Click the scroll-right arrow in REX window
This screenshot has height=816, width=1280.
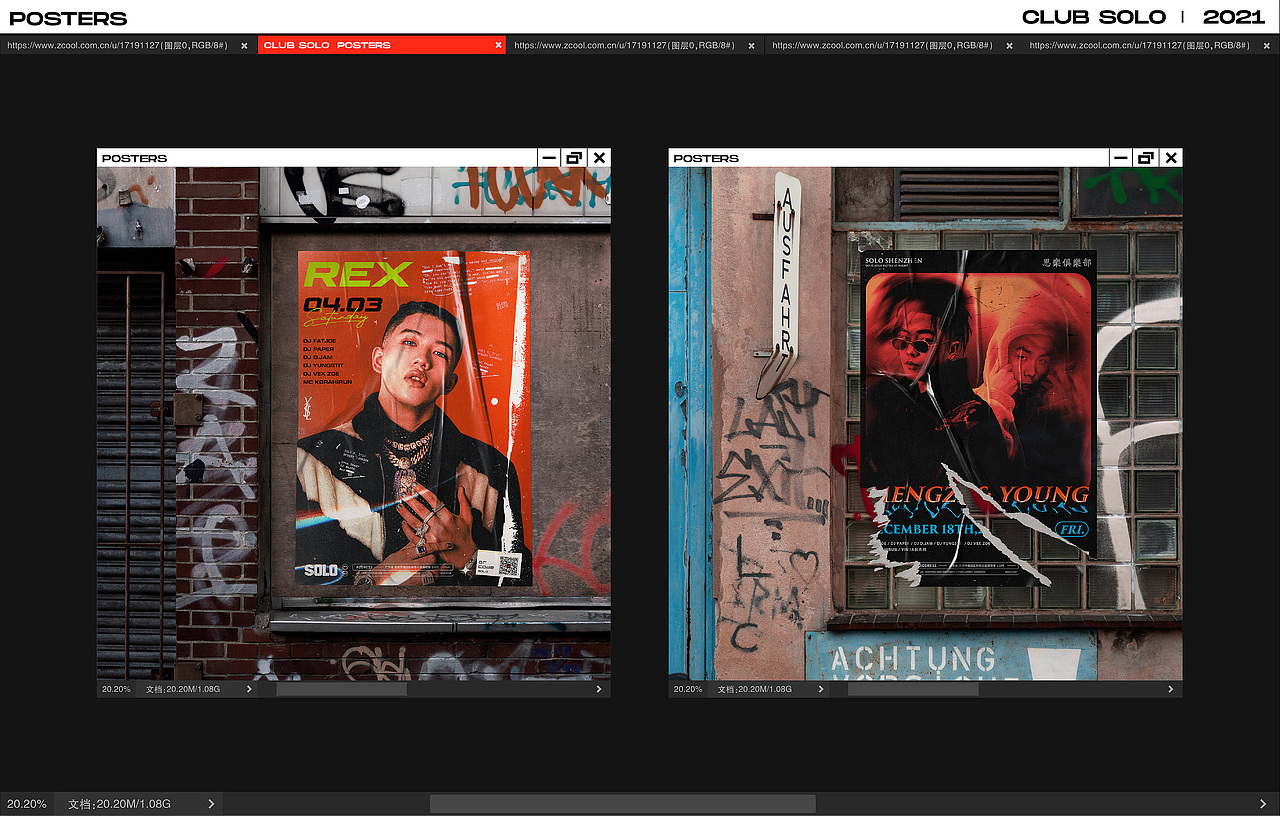(x=599, y=689)
